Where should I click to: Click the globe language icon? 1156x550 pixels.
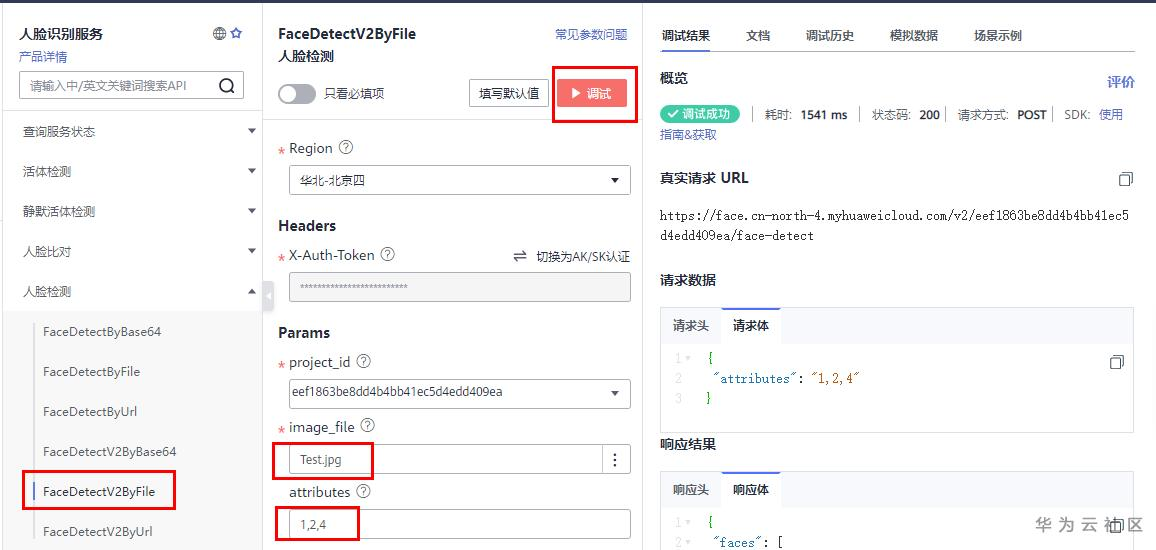tap(219, 33)
